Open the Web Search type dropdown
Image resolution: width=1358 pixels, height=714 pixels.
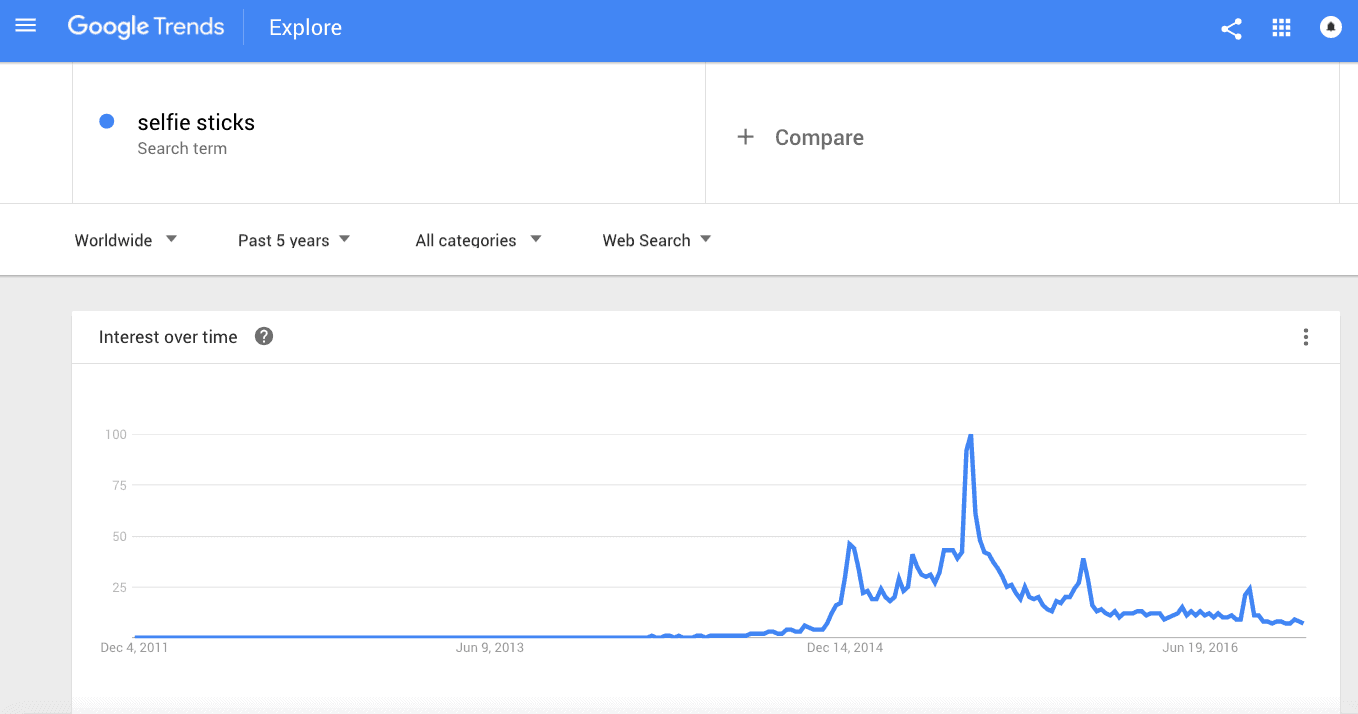coord(657,240)
